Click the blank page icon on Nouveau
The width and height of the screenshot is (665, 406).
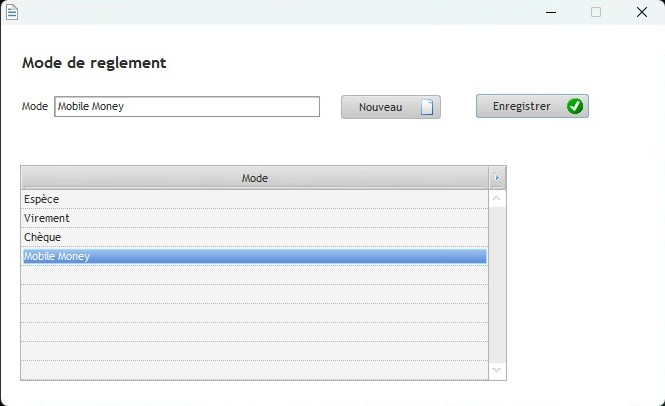[x=427, y=107]
